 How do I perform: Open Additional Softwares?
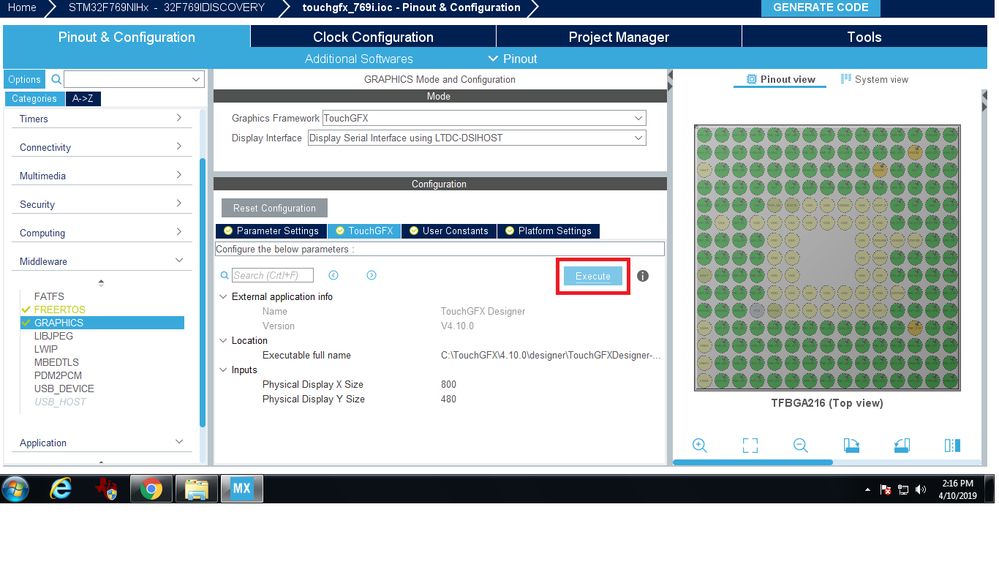(x=359, y=59)
